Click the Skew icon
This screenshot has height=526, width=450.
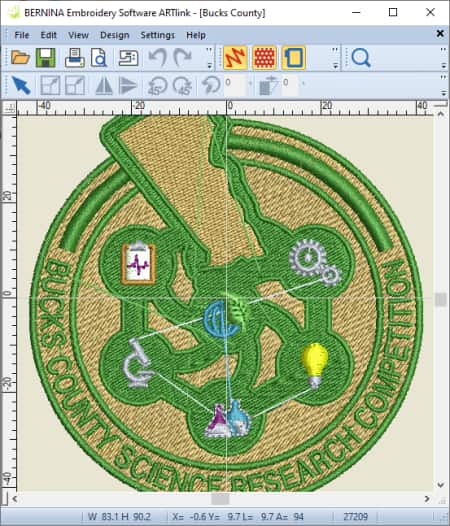tap(268, 85)
